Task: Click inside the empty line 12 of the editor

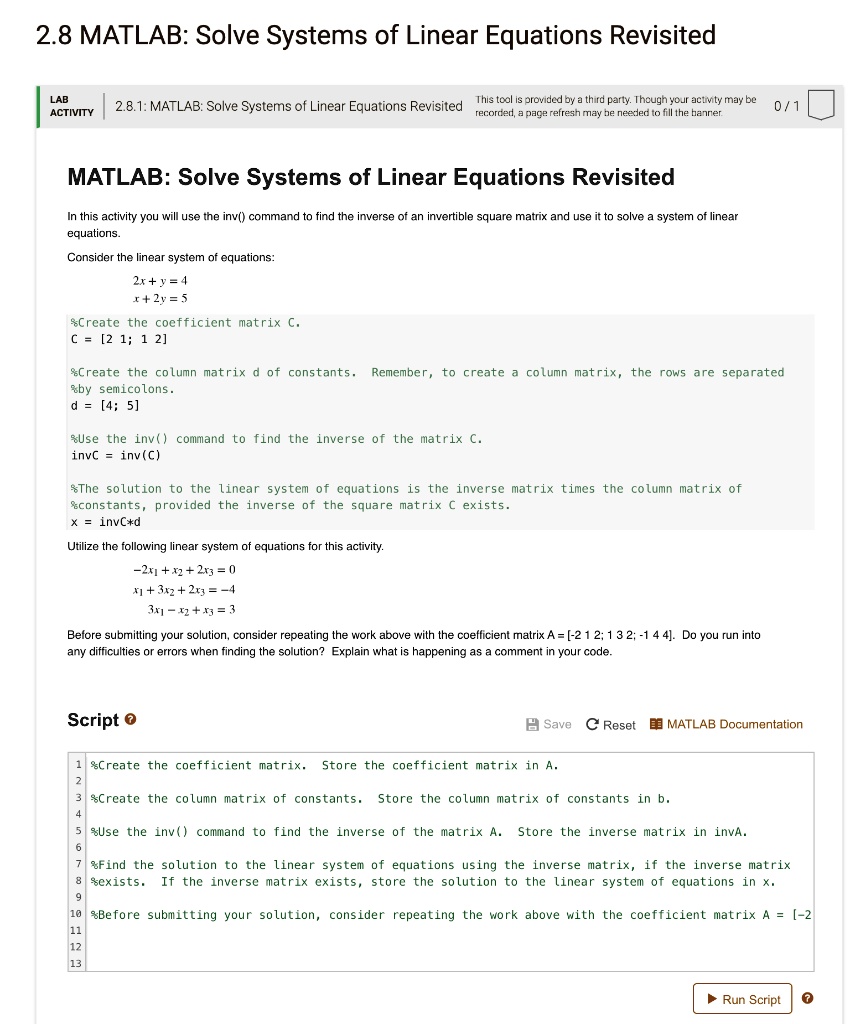Action: tap(300, 946)
